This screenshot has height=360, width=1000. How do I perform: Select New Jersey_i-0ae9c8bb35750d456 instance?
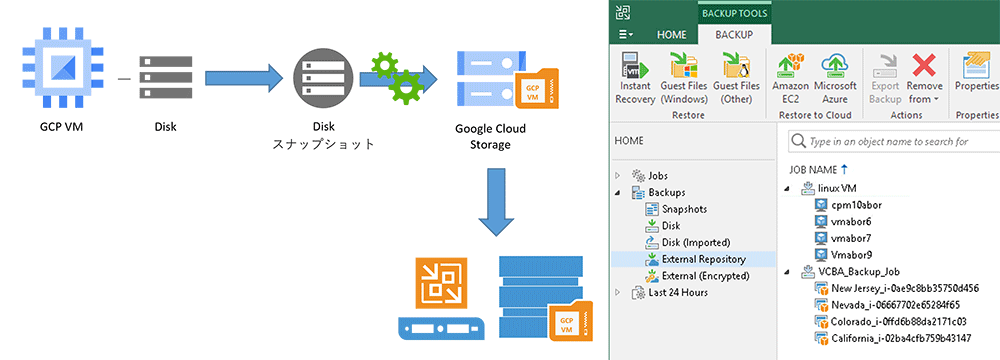(x=905, y=288)
